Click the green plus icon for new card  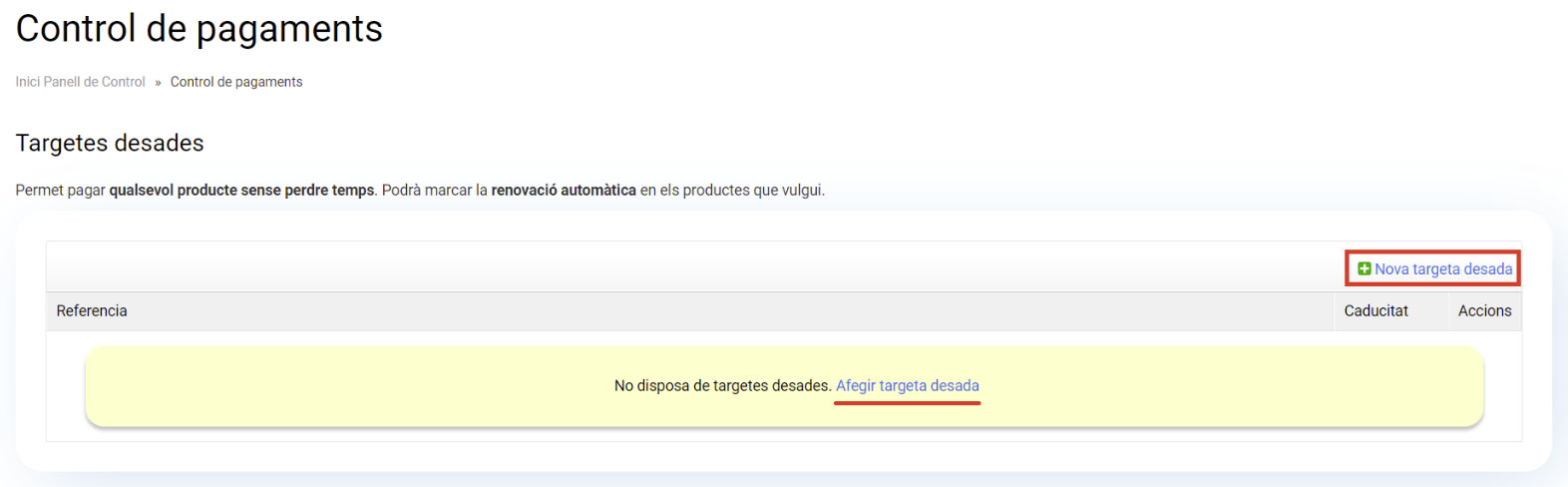coord(1364,268)
